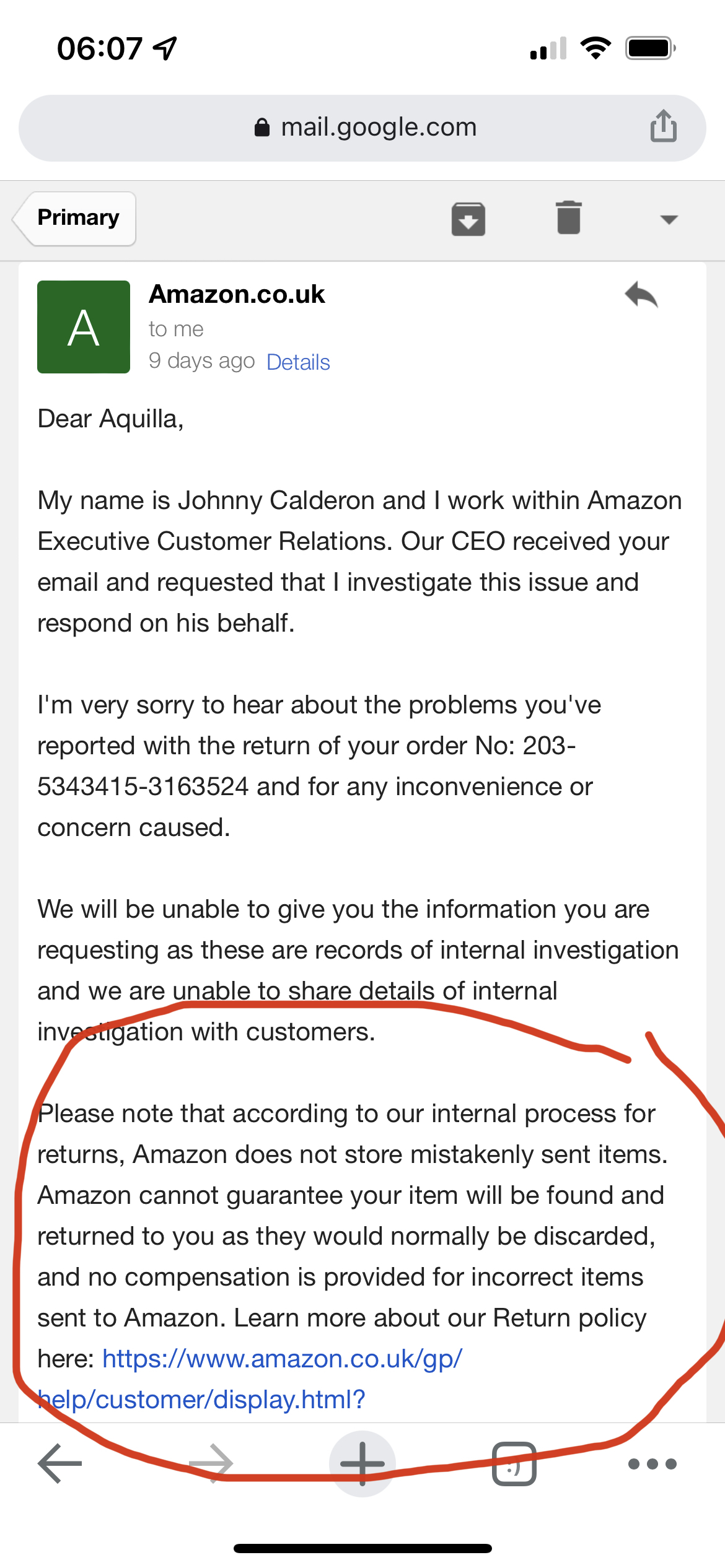Delete the email using trash icon
The width and height of the screenshot is (725, 1568).
[568, 217]
